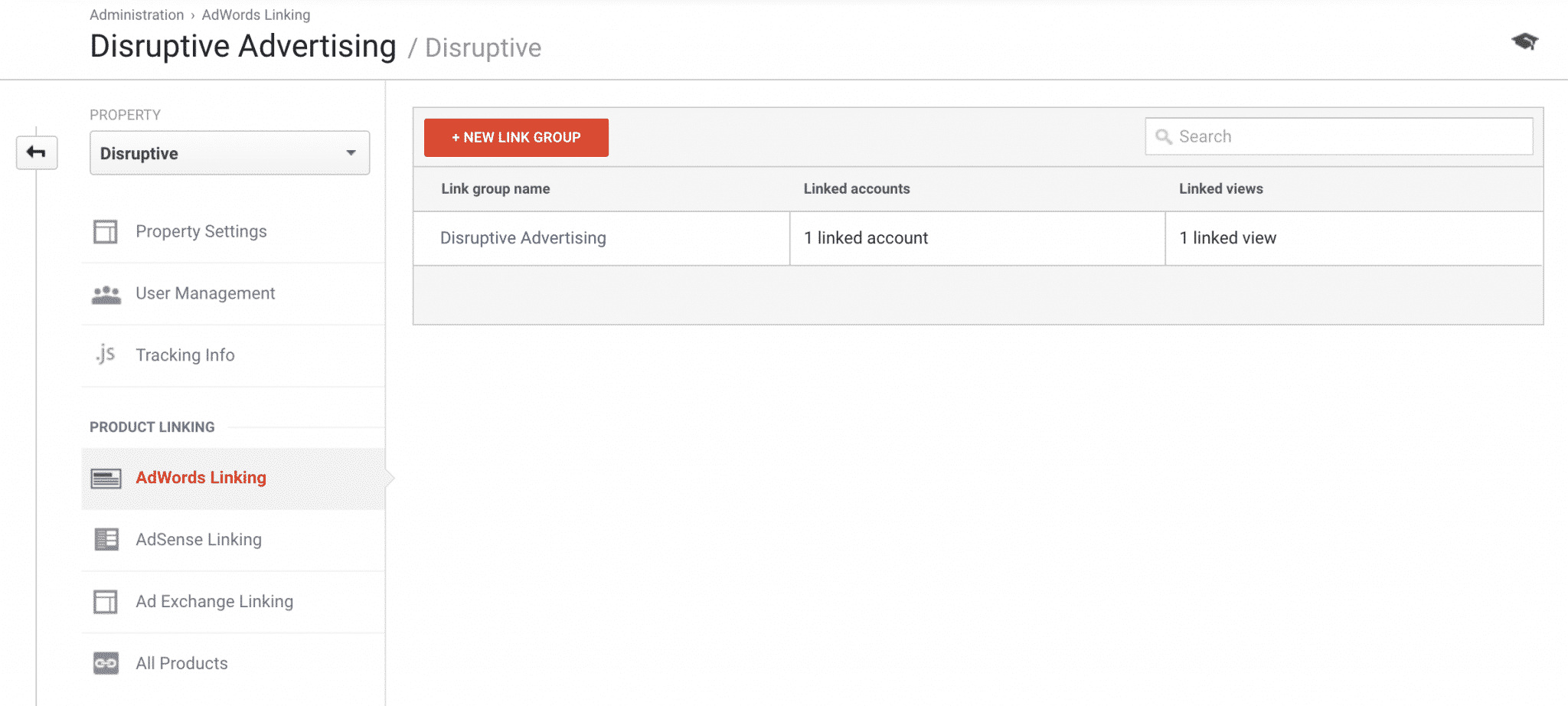
Task: Click the Ad Exchange Linking icon
Action: click(x=105, y=602)
